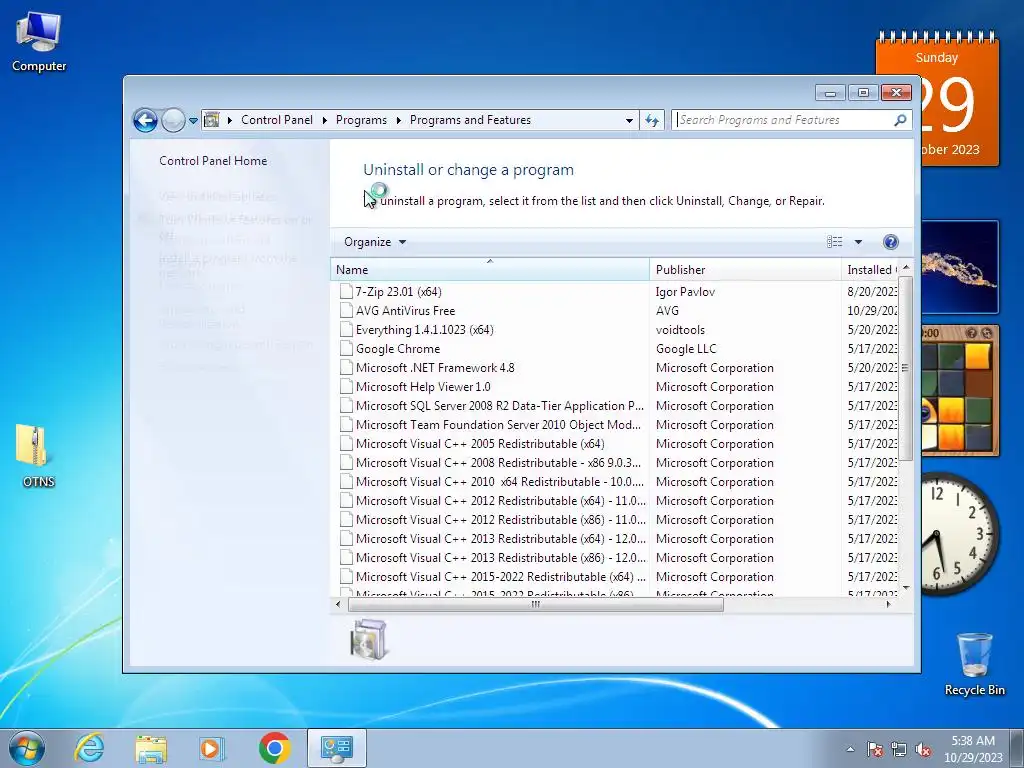Select Visual C++ 2015-2022 Redistributable (x64) entry
The height and width of the screenshot is (768, 1024).
500,576
